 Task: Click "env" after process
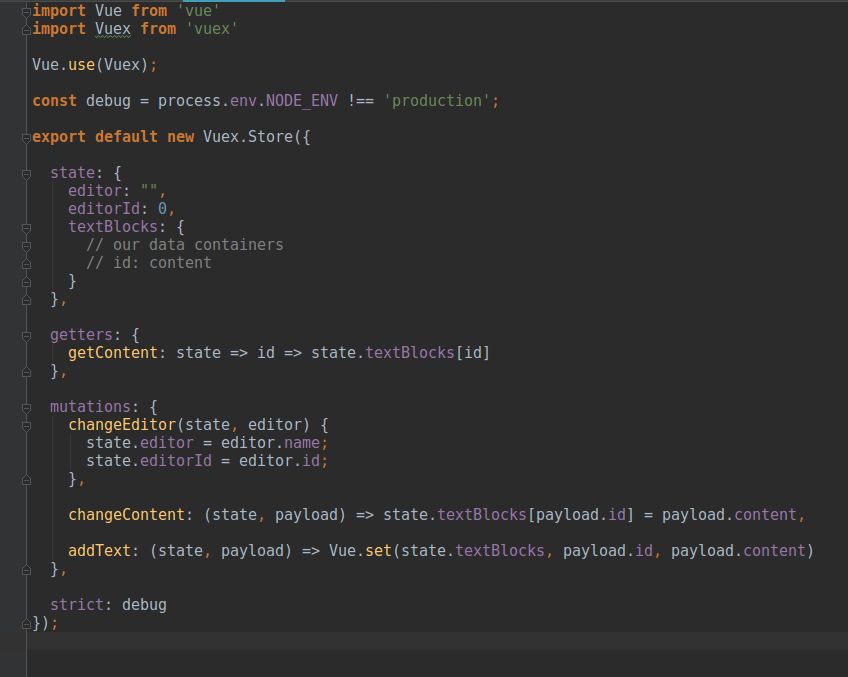(243, 101)
